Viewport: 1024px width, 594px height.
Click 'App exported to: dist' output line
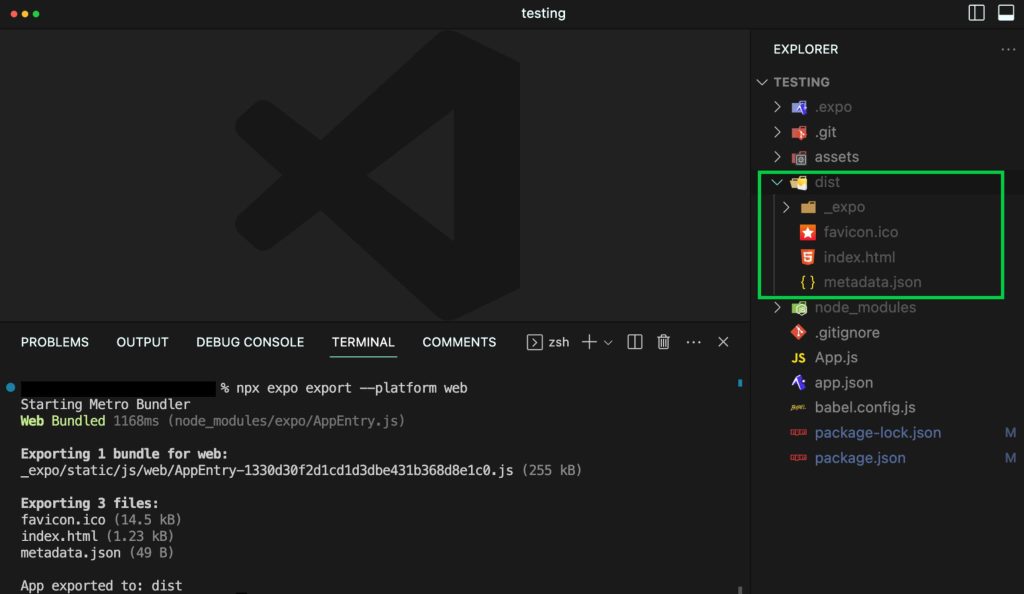pyautogui.click(x=101, y=586)
